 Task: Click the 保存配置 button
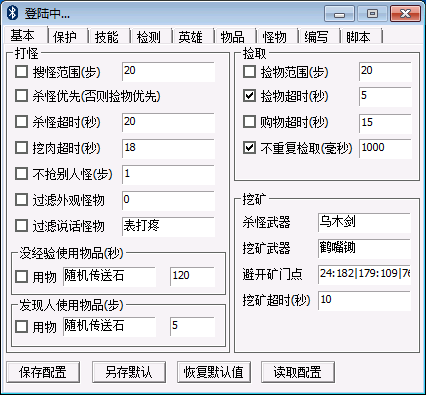point(43,372)
